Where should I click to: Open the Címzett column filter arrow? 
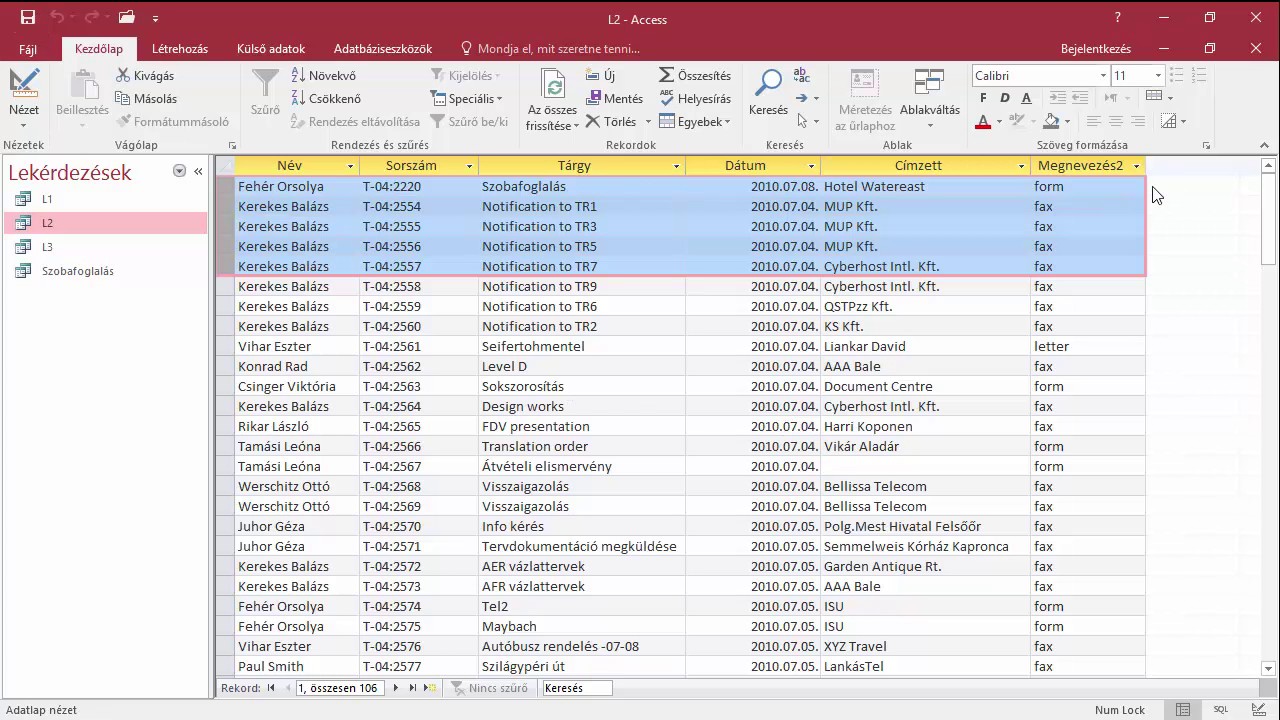(1021, 166)
